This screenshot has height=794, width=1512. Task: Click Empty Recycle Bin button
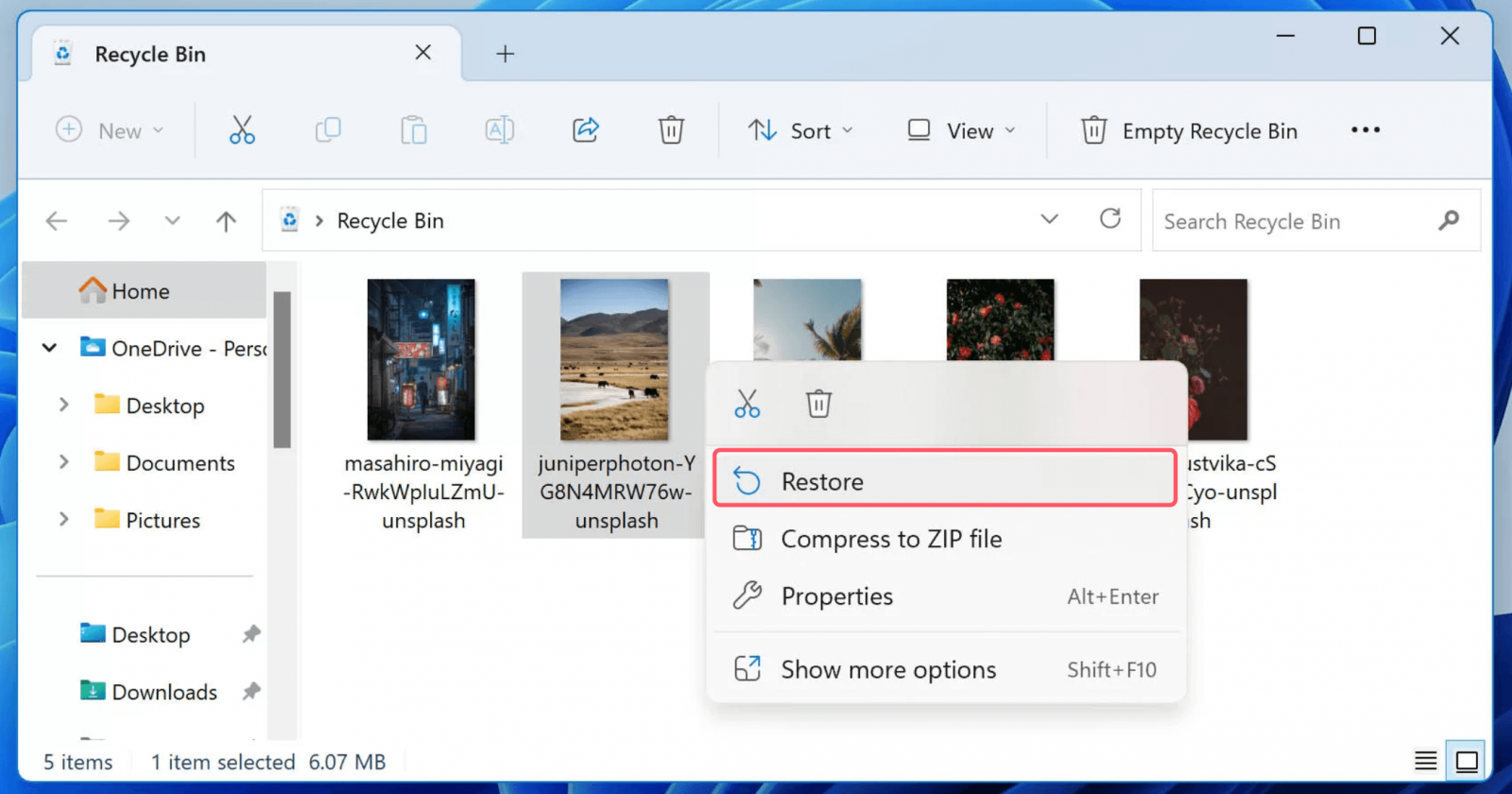1189,130
